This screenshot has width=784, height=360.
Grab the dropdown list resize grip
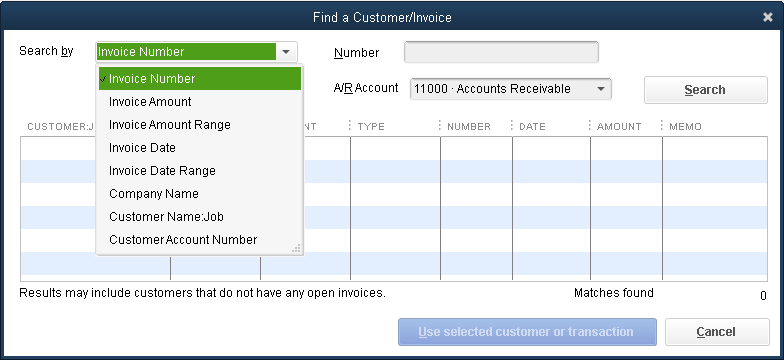click(x=296, y=248)
